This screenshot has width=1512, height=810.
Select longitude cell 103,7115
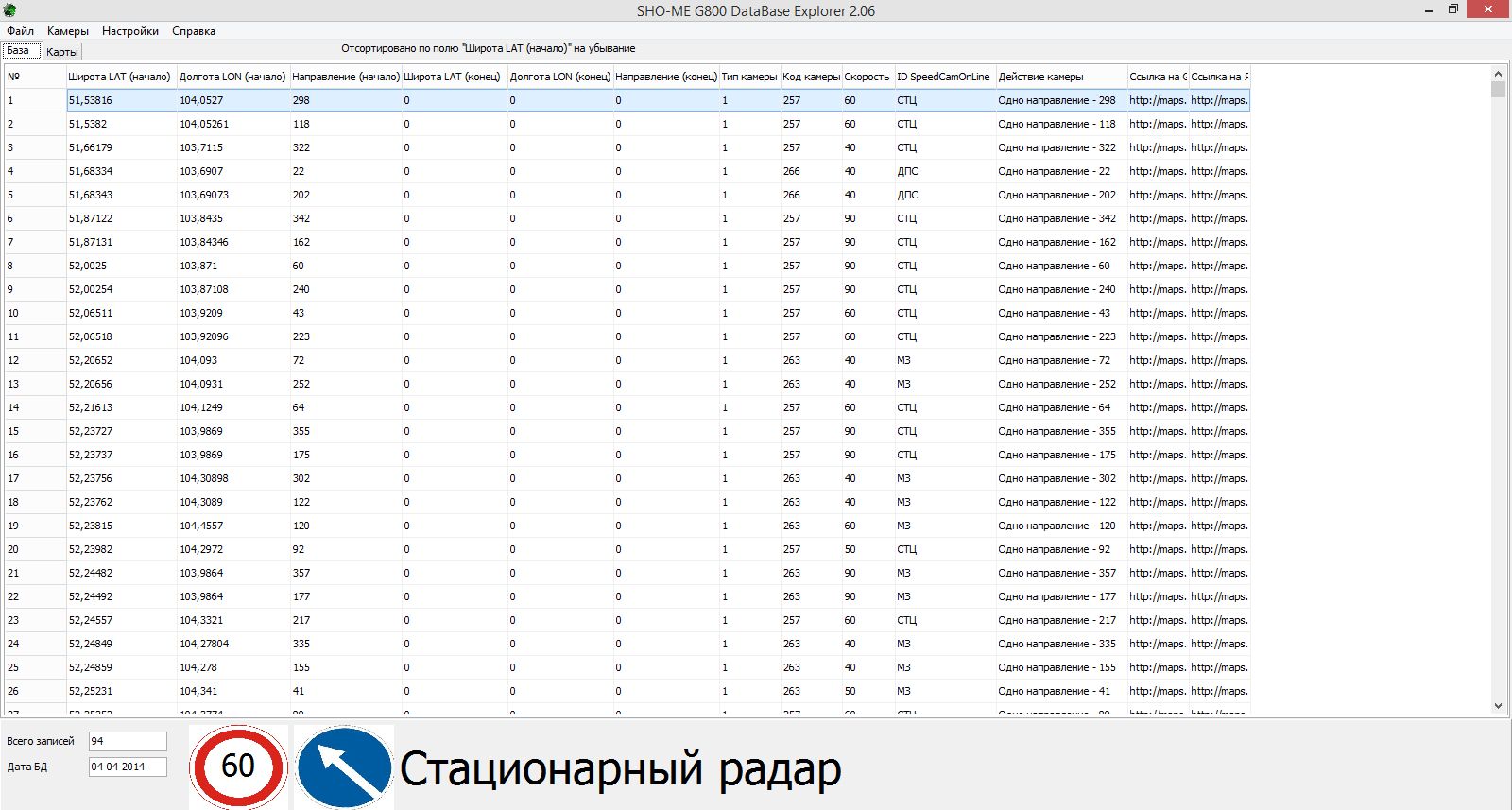click(233, 147)
